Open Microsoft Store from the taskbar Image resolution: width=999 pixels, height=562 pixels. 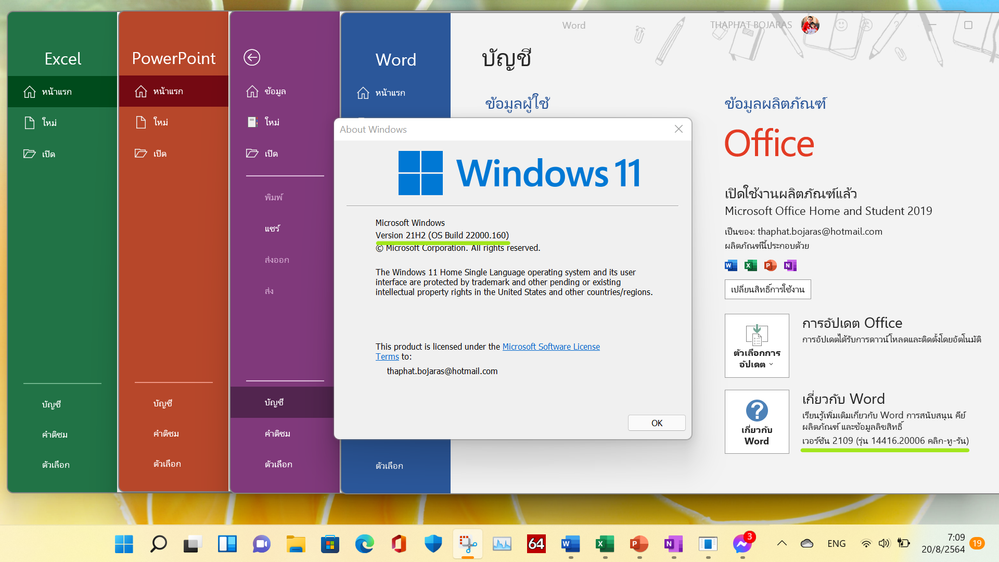[x=330, y=544]
